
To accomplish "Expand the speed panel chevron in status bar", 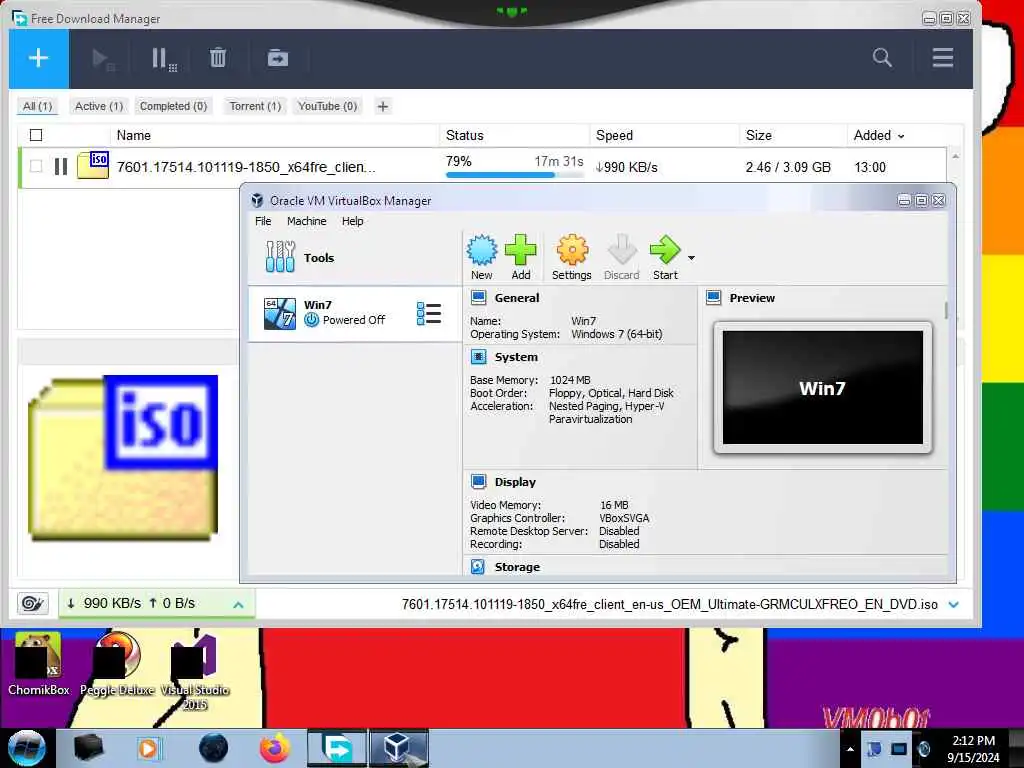I will (238, 605).
